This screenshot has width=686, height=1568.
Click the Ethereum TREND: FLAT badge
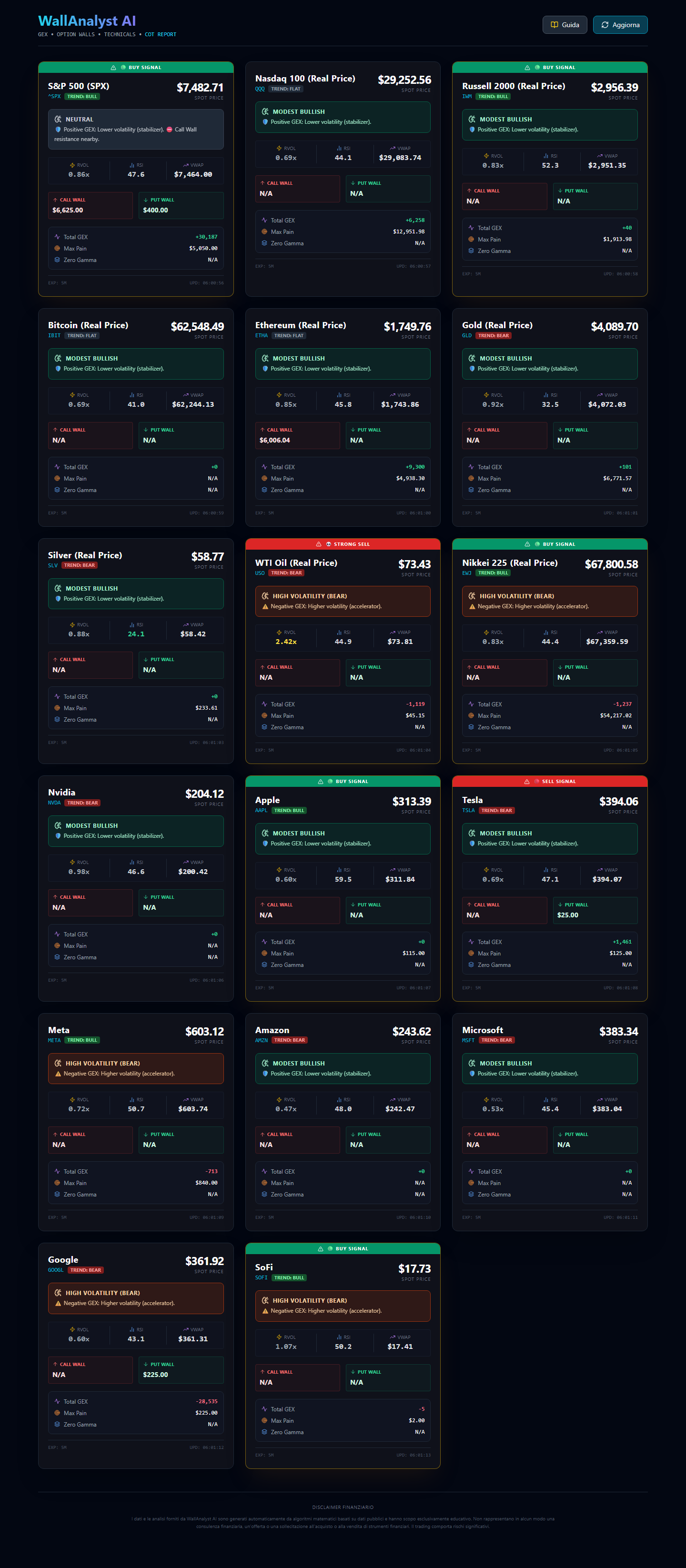point(289,336)
